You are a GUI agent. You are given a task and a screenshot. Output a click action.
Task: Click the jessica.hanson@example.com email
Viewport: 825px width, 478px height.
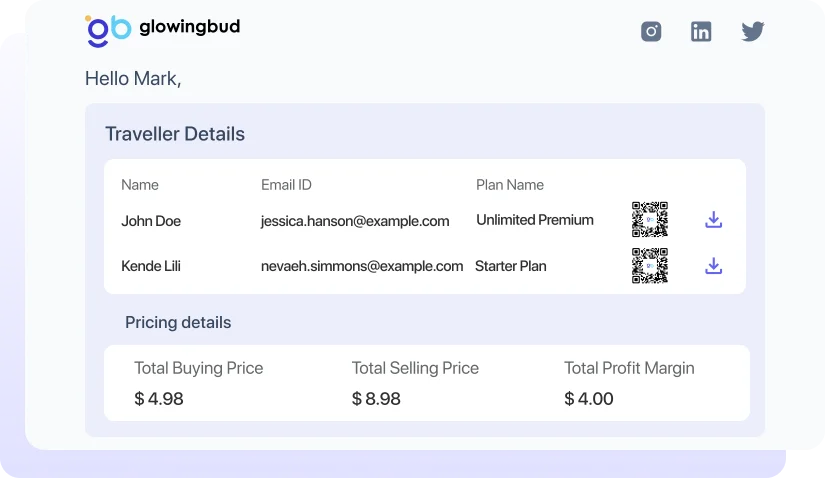pos(355,221)
